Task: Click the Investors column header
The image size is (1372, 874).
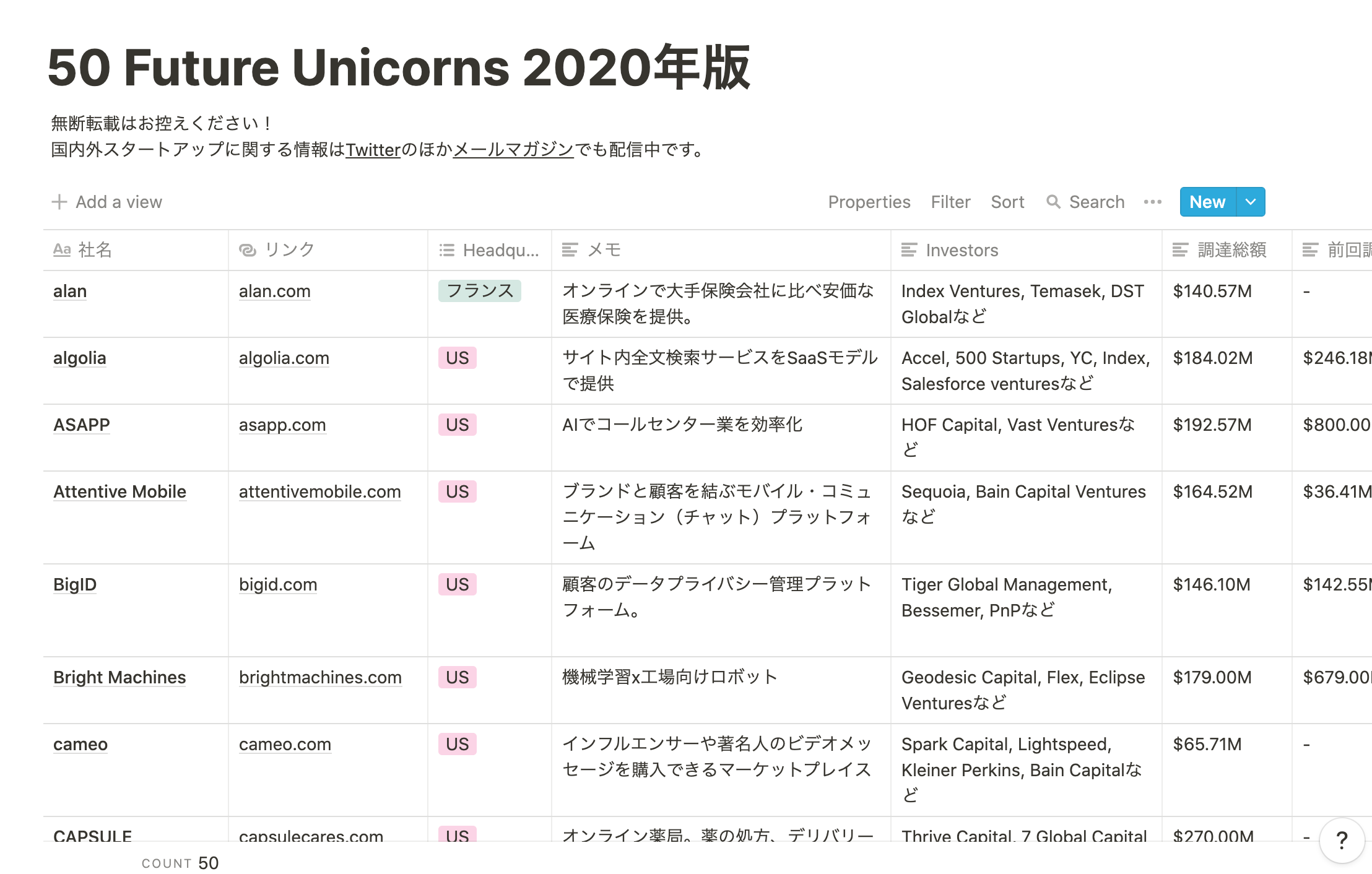Action: click(x=1027, y=250)
